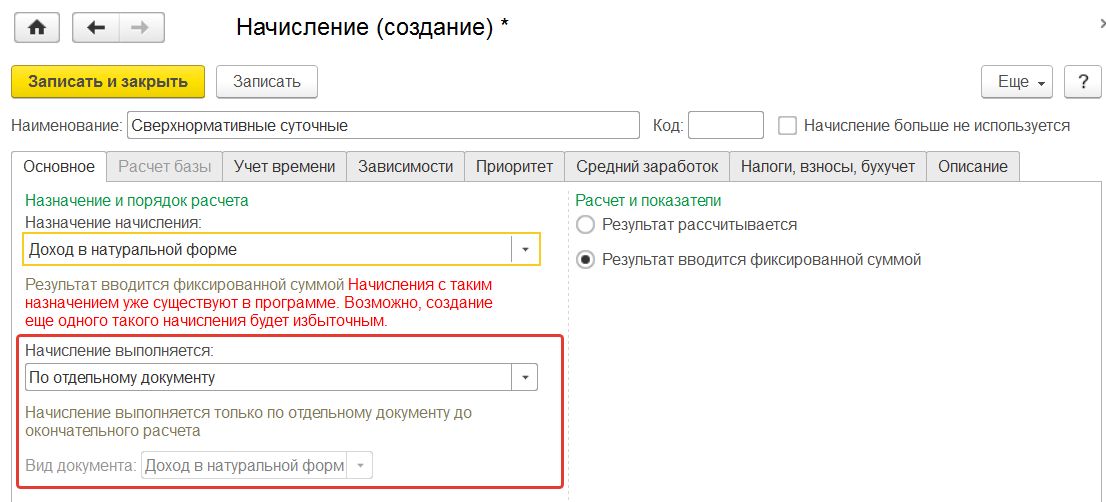Click the Home icon button

click(37, 28)
